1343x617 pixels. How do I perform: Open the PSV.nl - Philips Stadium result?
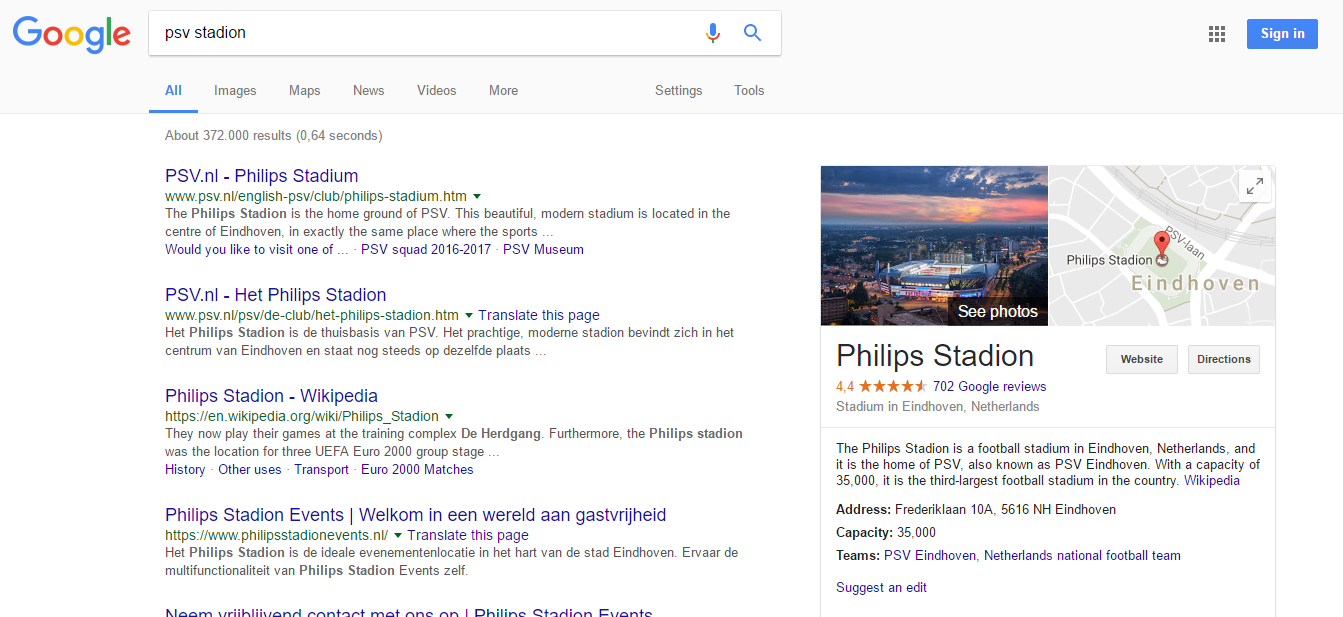click(x=261, y=176)
